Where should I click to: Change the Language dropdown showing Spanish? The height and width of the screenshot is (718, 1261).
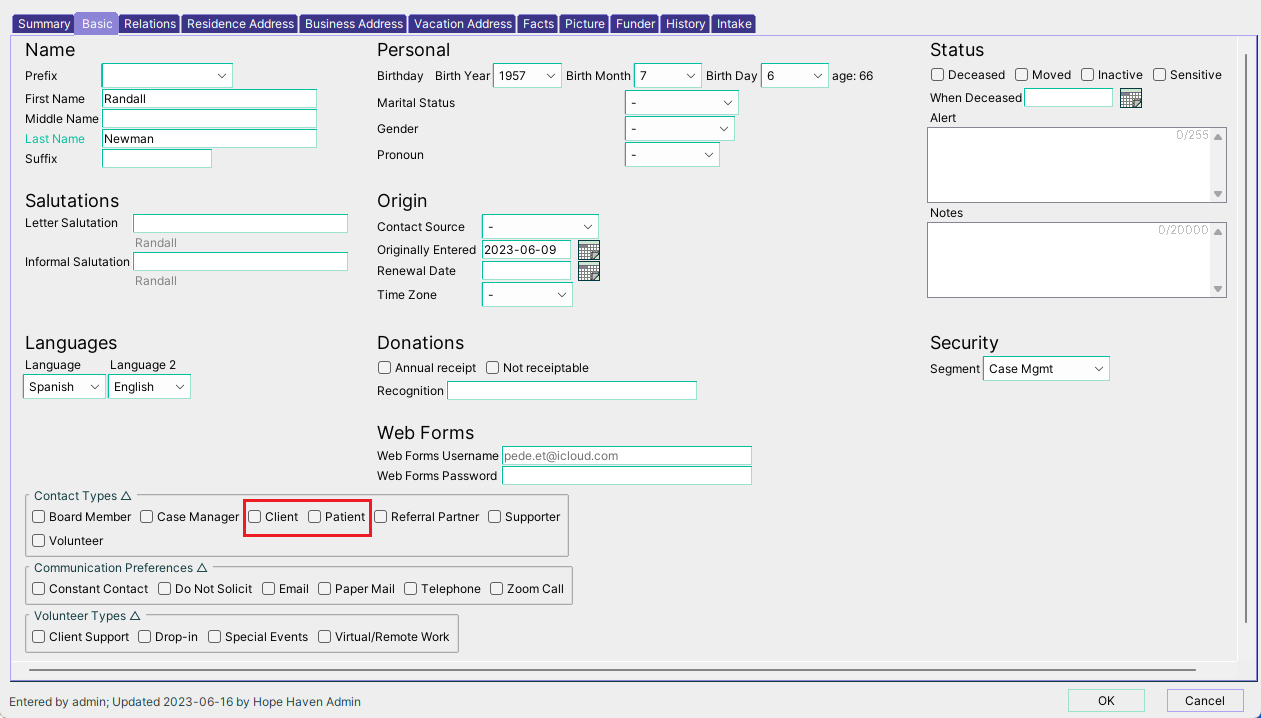point(64,387)
